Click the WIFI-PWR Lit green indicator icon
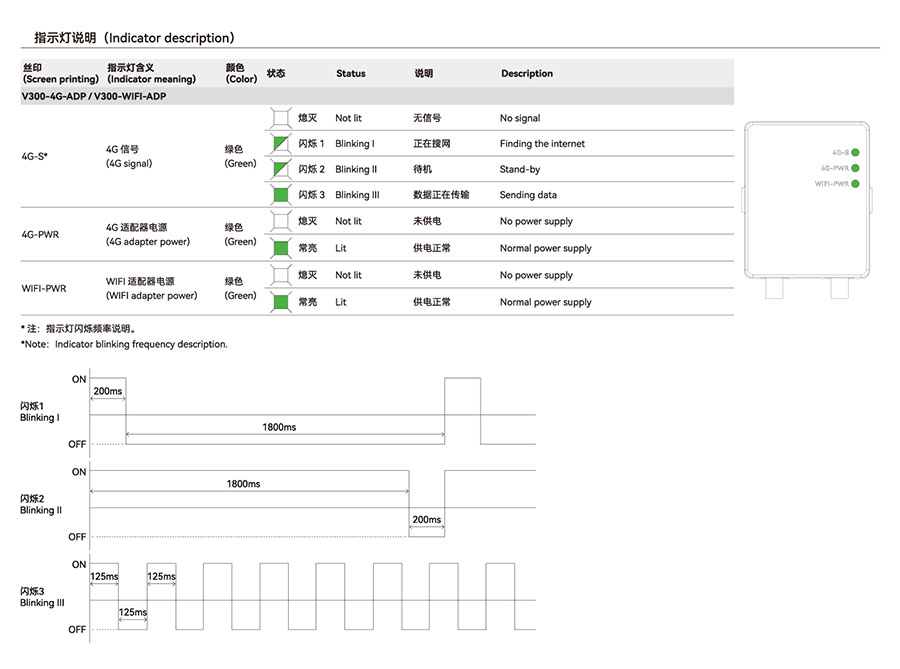900x669 pixels. point(280,302)
